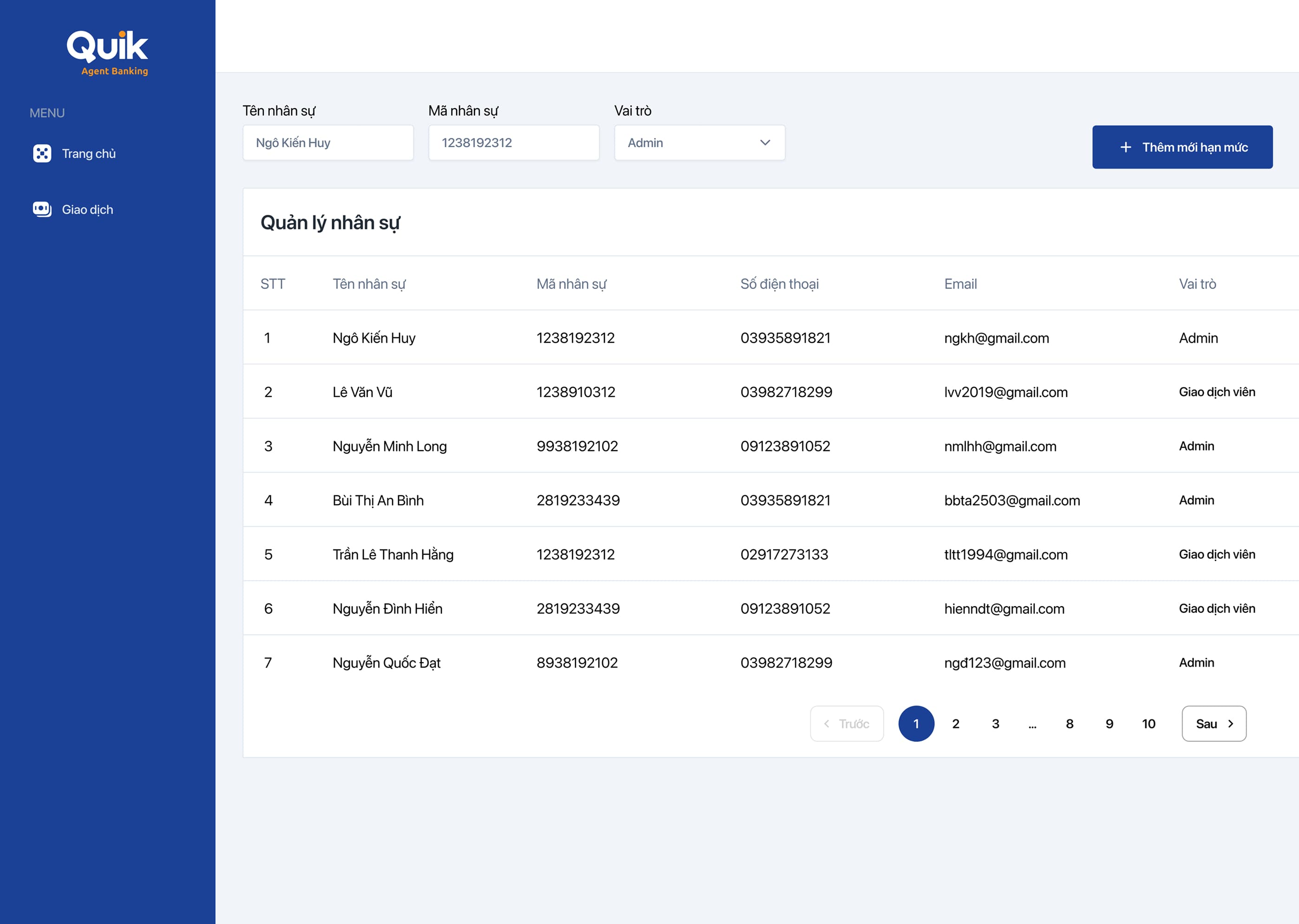
Task: Click Thêm mới hạn mức button
Action: click(x=1182, y=147)
